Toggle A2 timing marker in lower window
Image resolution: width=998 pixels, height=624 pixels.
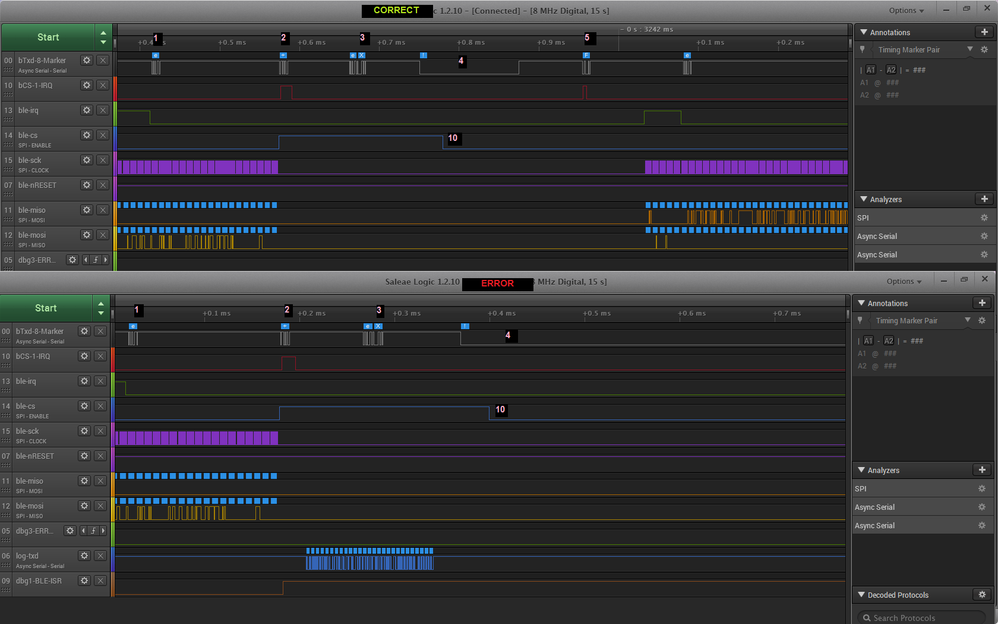(x=889, y=341)
